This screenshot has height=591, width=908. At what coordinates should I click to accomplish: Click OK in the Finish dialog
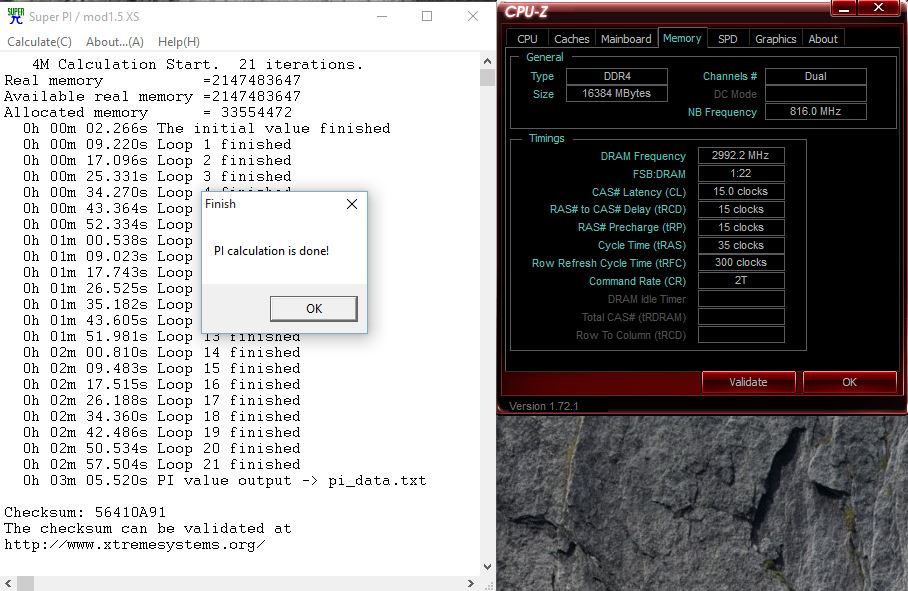(314, 309)
